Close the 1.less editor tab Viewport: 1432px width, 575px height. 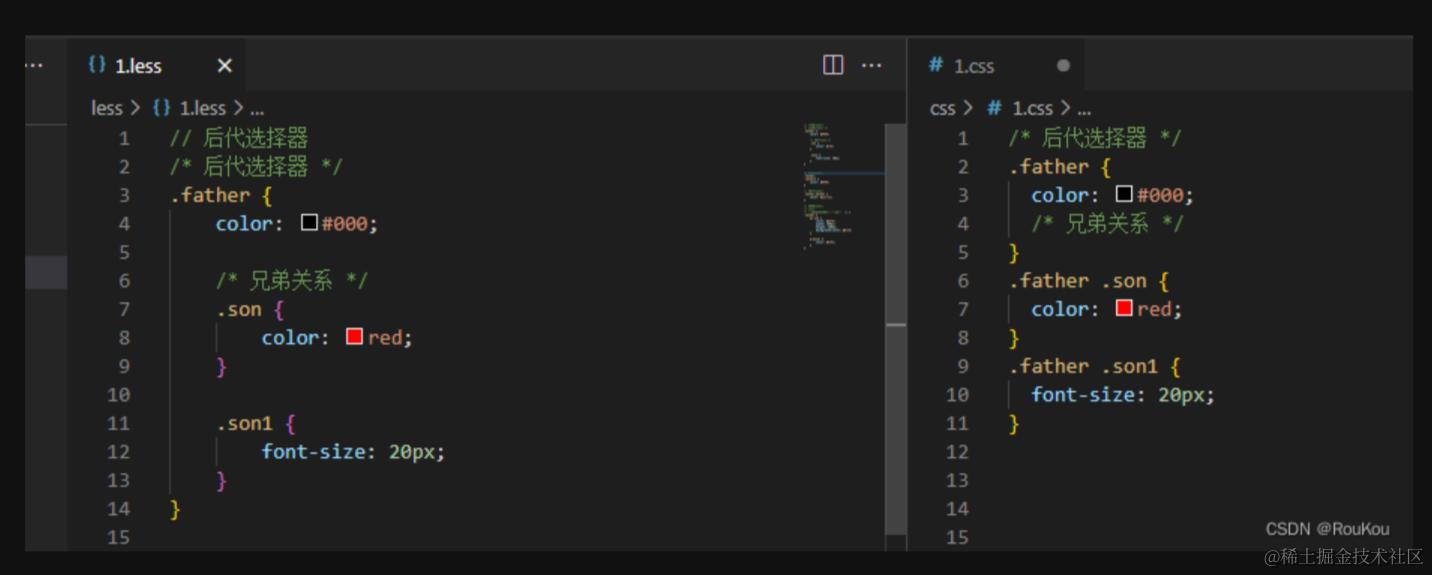pos(224,66)
